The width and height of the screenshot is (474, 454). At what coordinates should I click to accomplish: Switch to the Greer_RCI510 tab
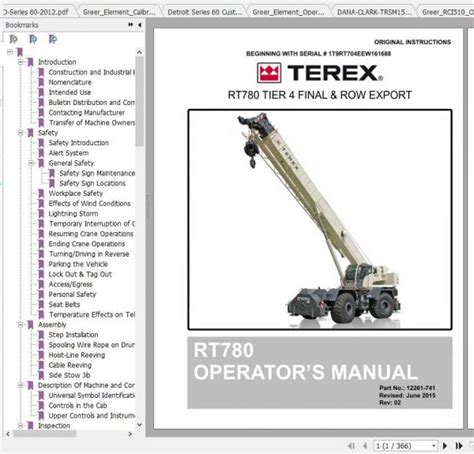click(447, 12)
